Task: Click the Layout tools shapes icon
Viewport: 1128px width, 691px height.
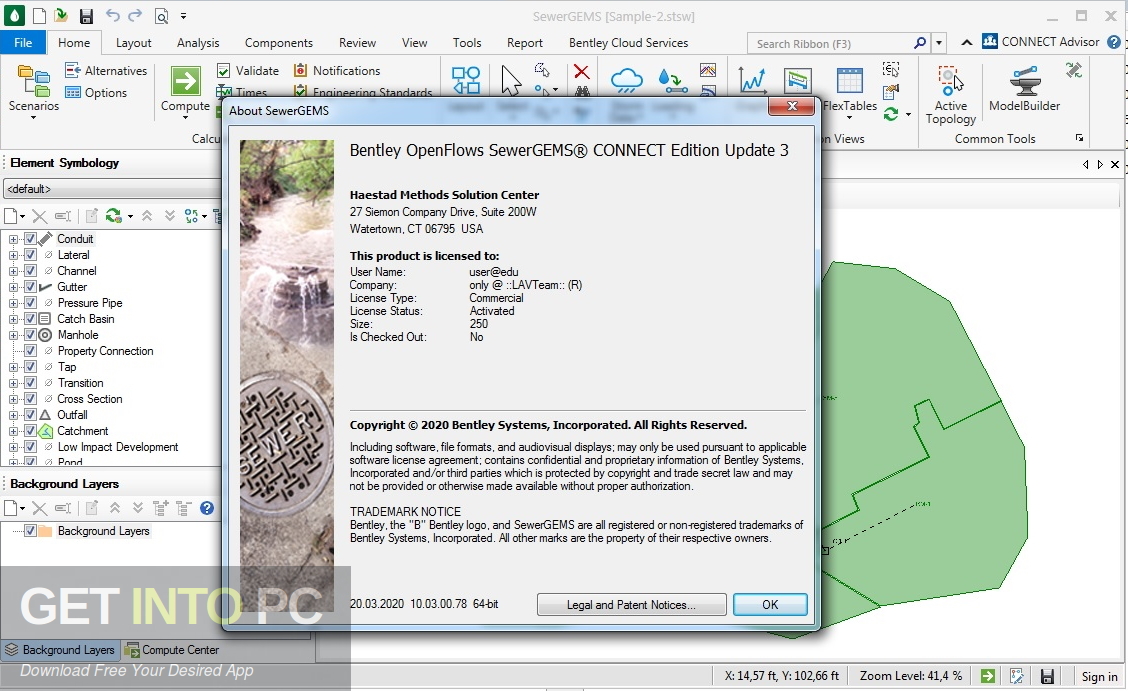Action: pos(465,80)
